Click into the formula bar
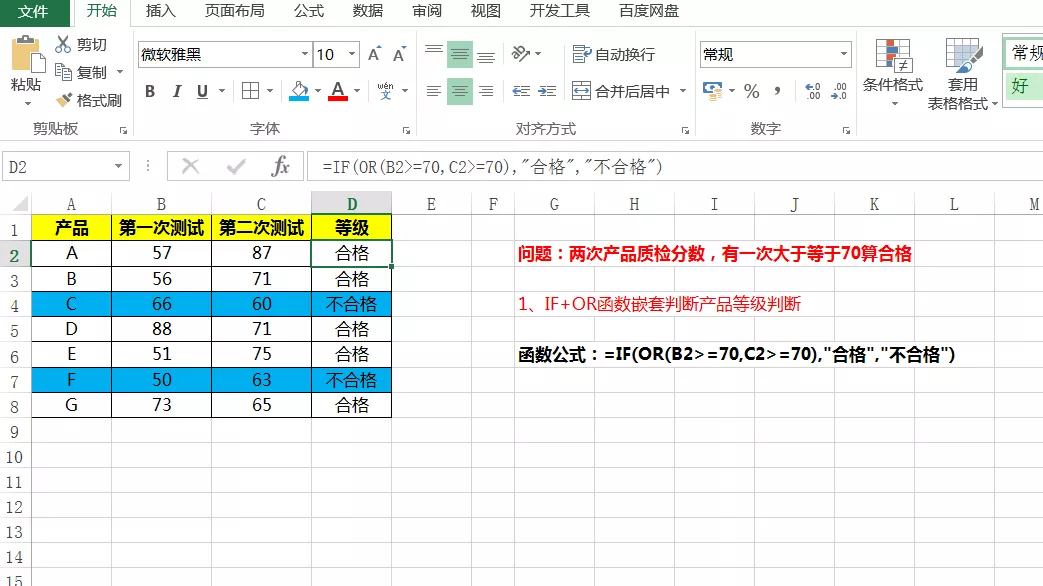 (x=674, y=167)
